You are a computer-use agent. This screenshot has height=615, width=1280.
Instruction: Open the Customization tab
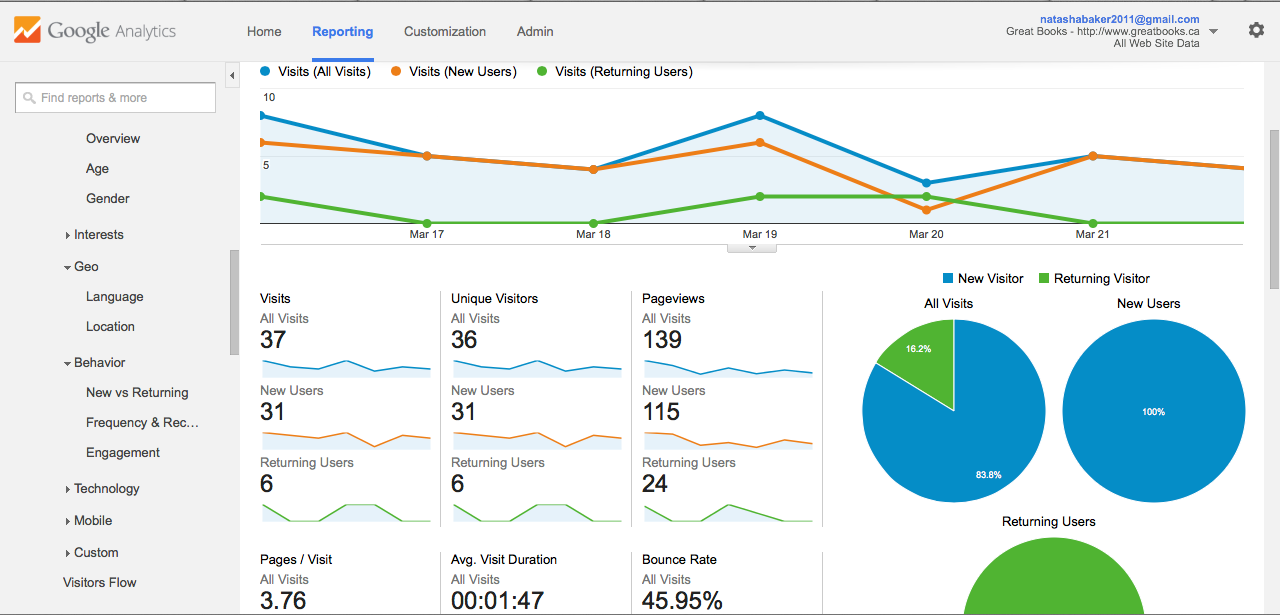[x=445, y=32]
